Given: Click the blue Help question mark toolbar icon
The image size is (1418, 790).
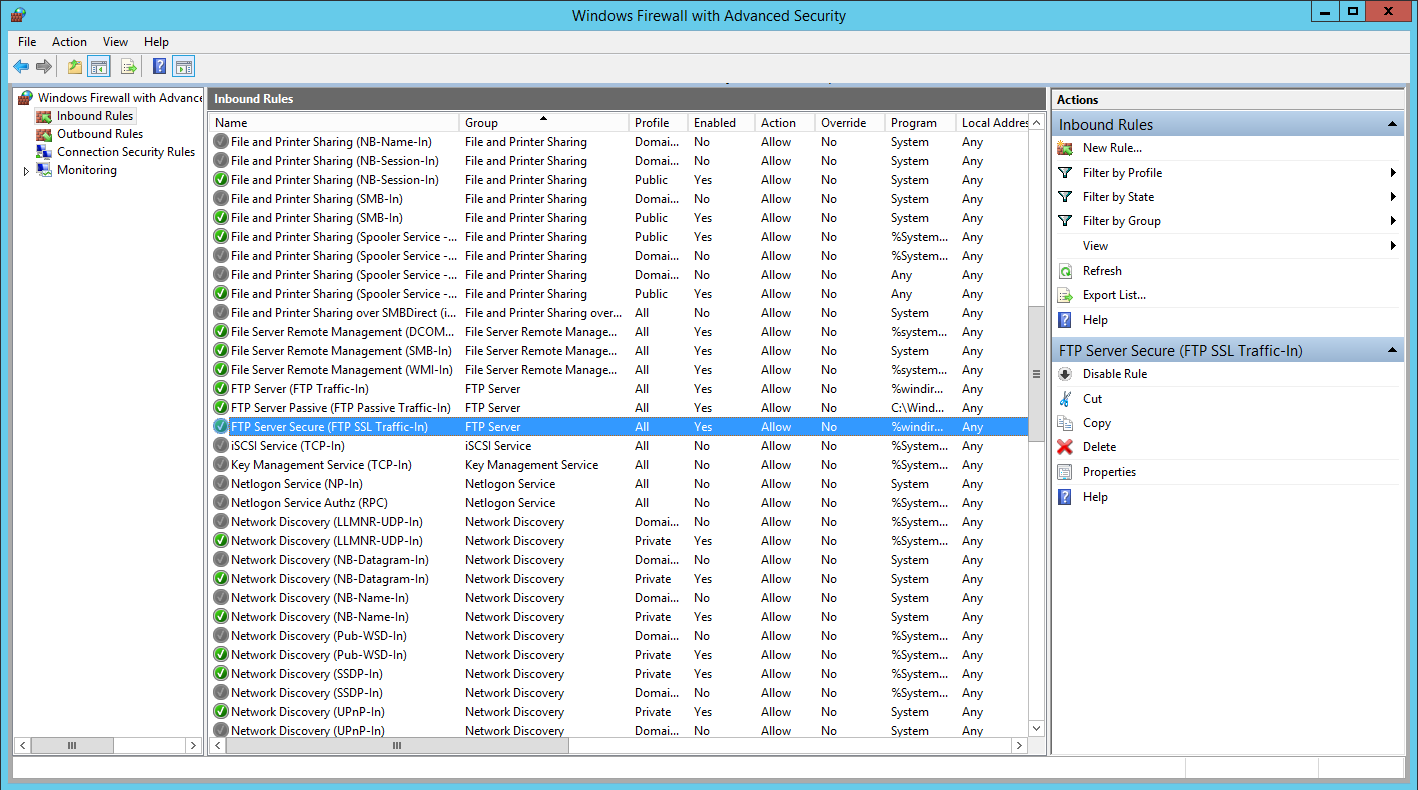Looking at the screenshot, I should pos(159,67).
